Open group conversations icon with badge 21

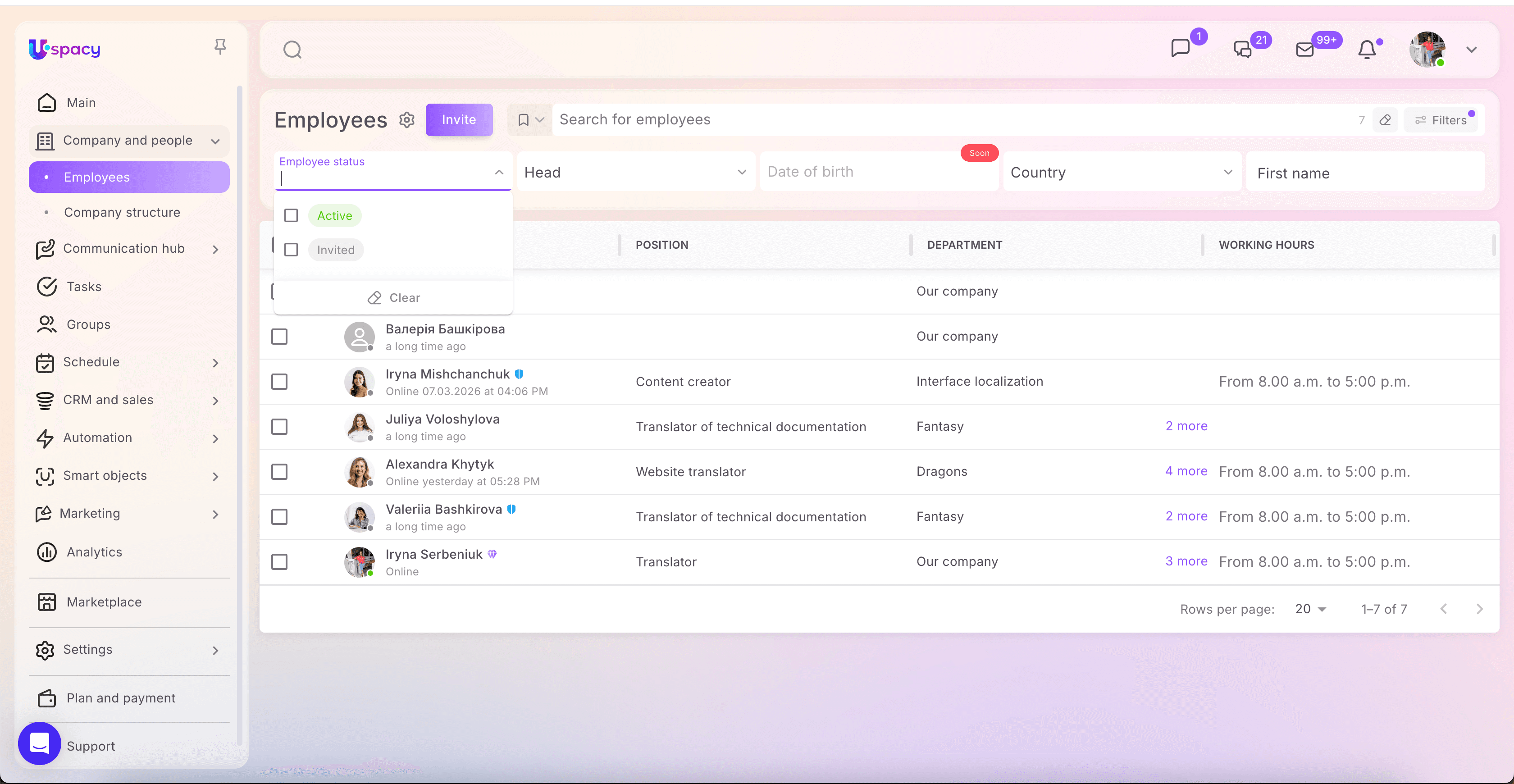(x=1242, y=50)
